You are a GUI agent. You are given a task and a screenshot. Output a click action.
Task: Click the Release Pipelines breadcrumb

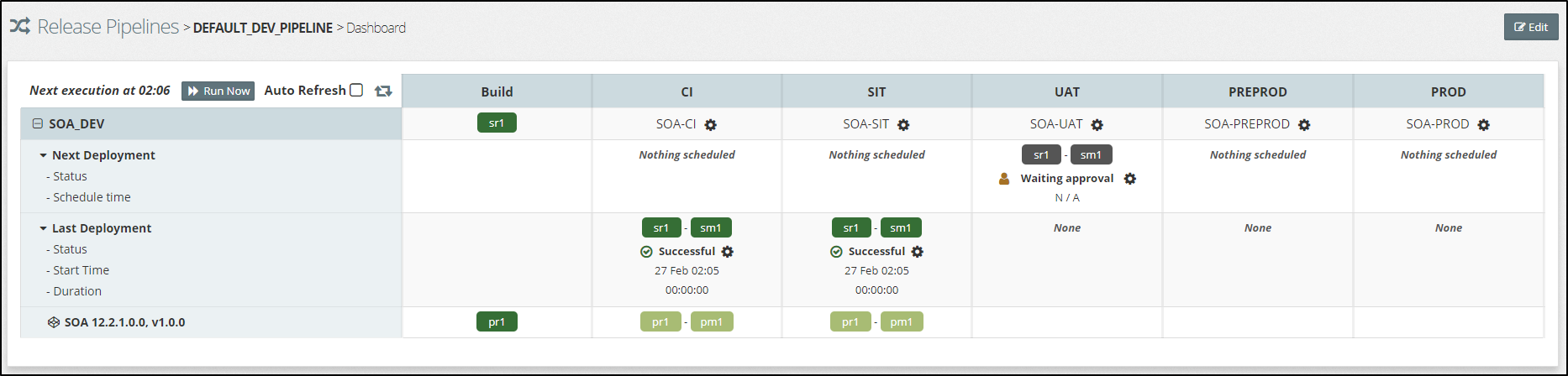(x=108, y=27)
